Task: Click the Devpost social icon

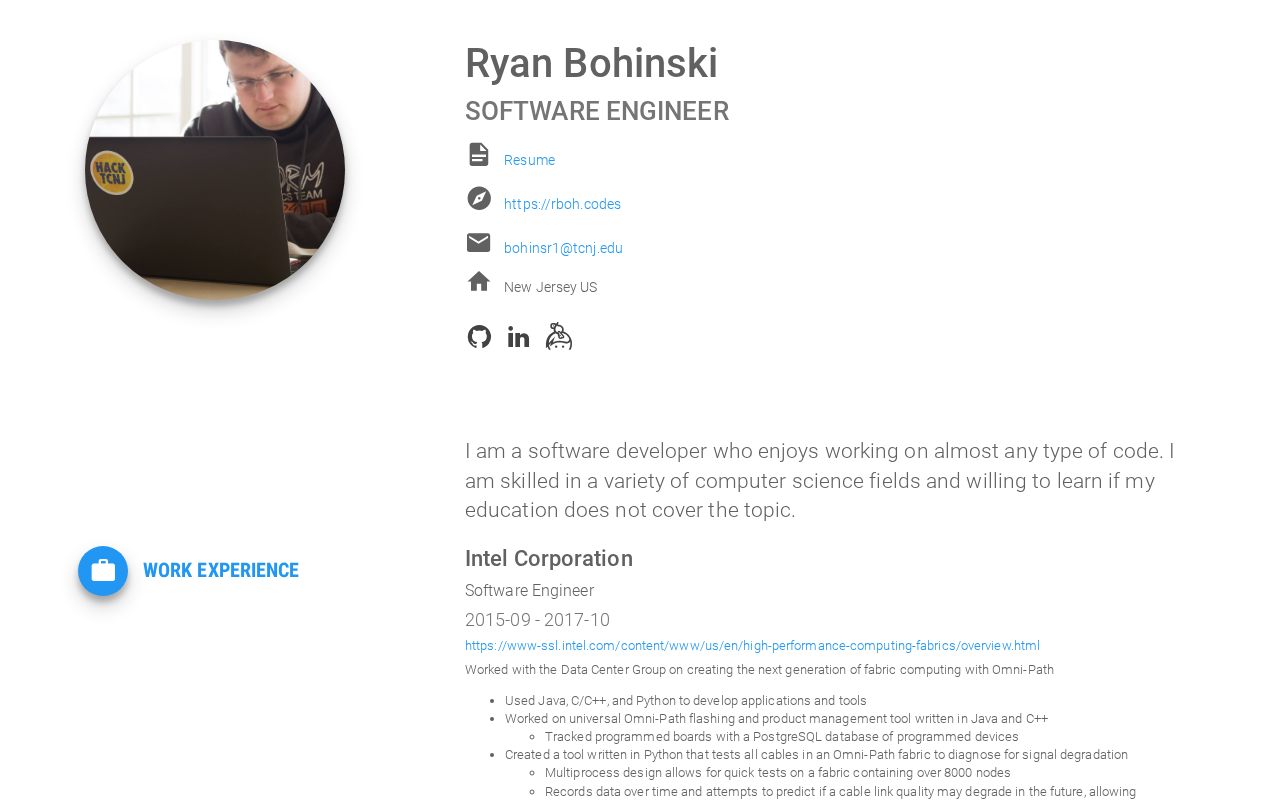Action: point(559,336)
